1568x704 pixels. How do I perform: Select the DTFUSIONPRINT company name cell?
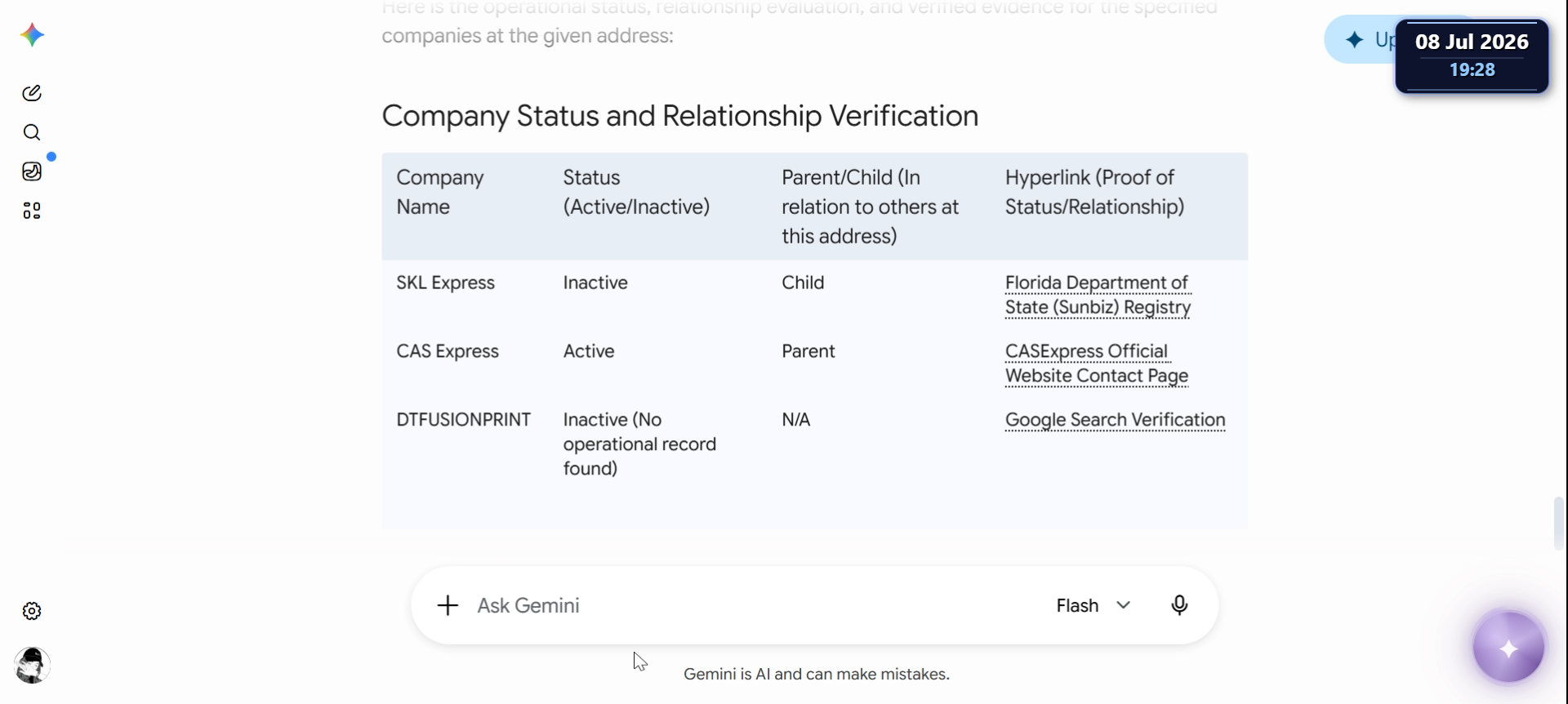tap(464, 420)
